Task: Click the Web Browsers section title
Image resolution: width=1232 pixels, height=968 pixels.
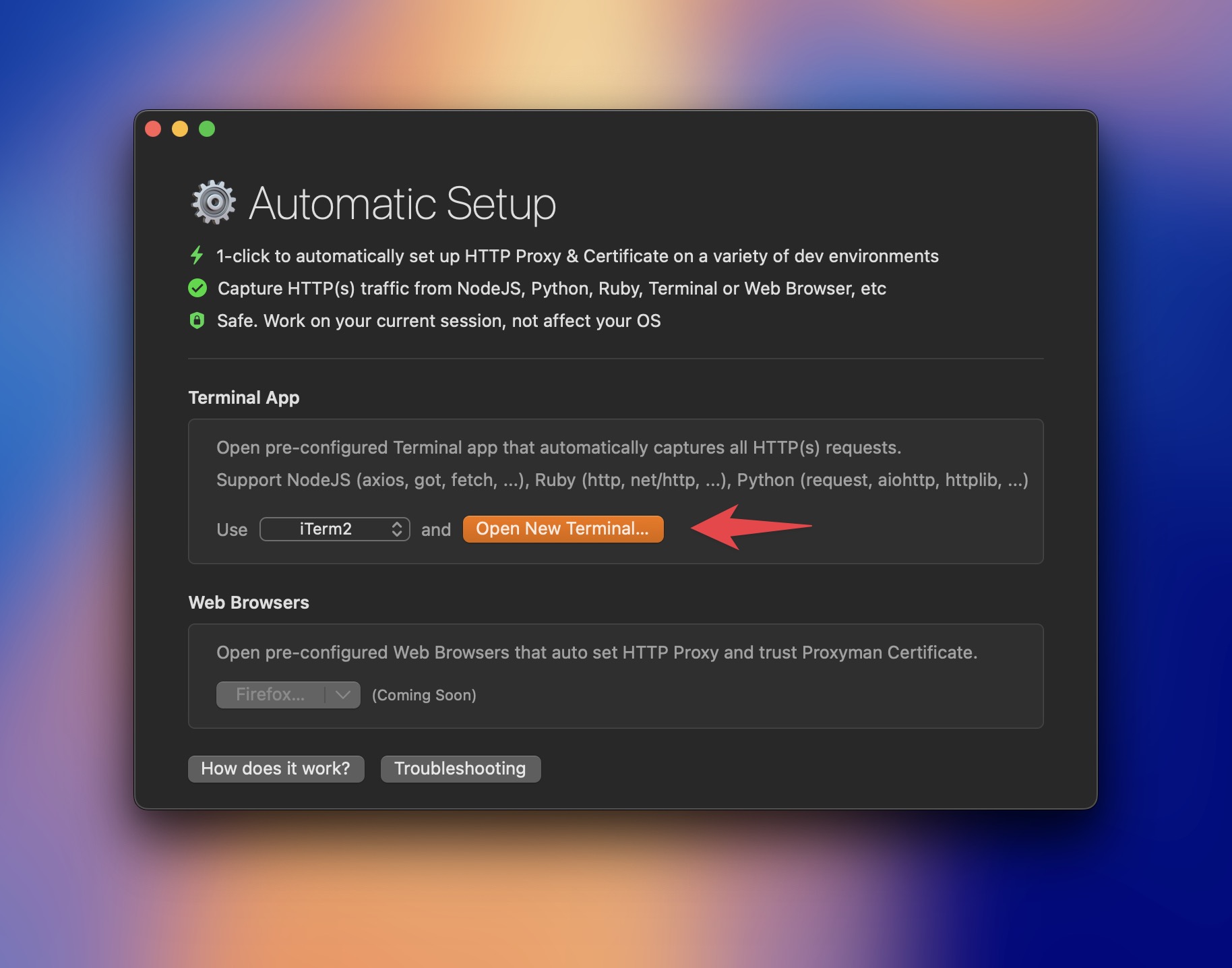Action: point(249,603)
